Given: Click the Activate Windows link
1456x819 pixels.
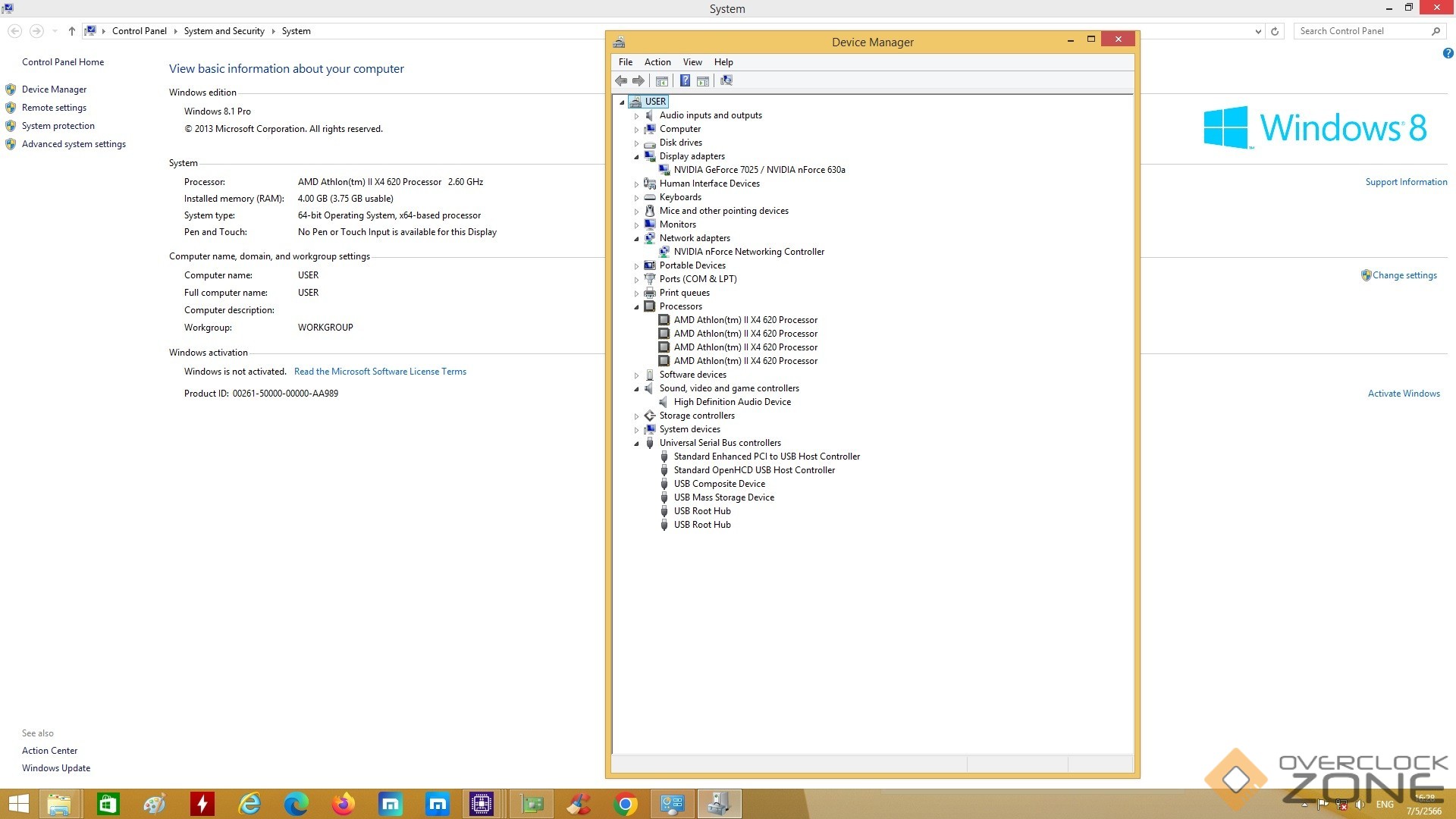Looking at the screenshot, I should click(1403, 394).
